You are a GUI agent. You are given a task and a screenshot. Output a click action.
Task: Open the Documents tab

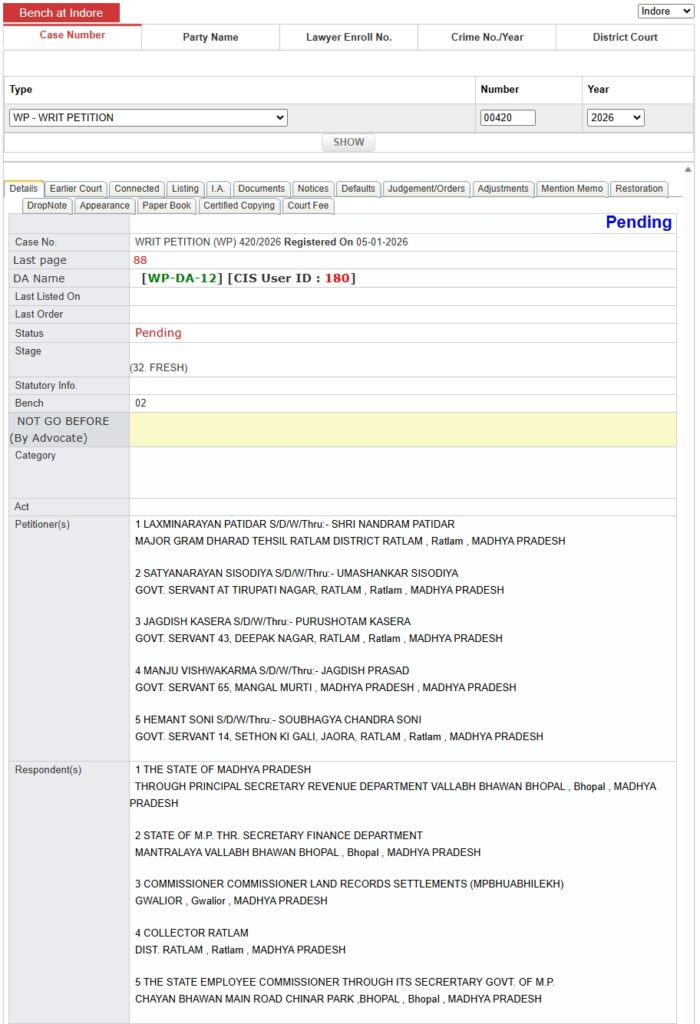(x=261, y=189)
